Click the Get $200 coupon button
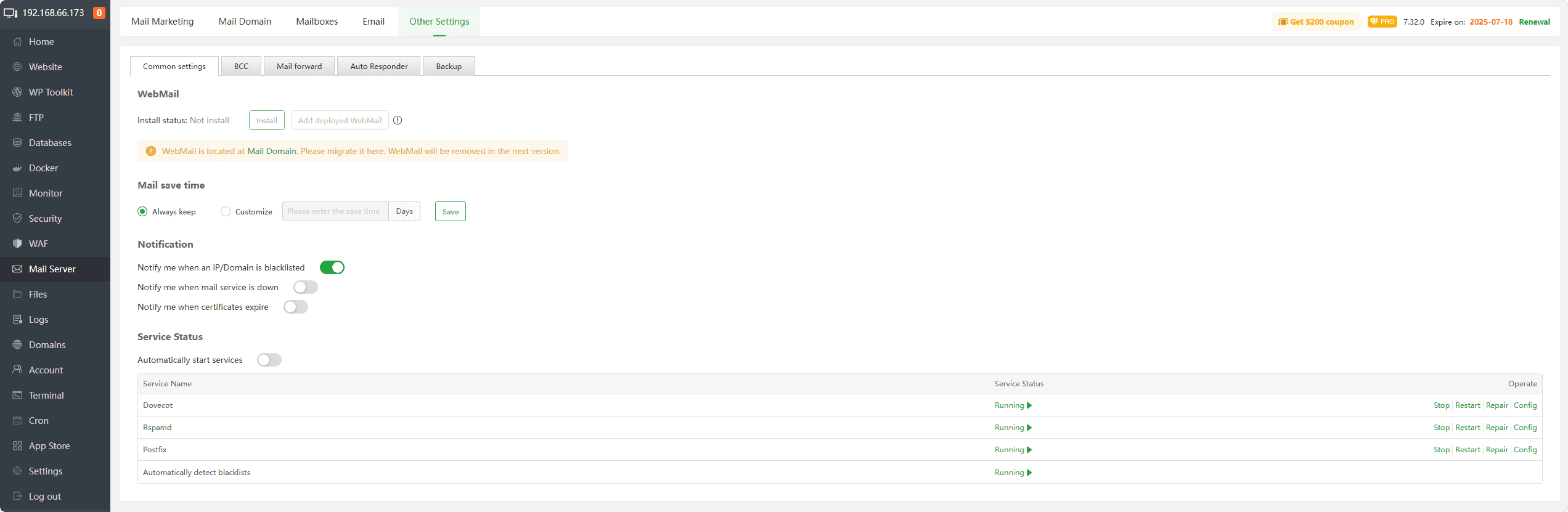Viewport: 1568px width, 512px height. point(1316,22)
